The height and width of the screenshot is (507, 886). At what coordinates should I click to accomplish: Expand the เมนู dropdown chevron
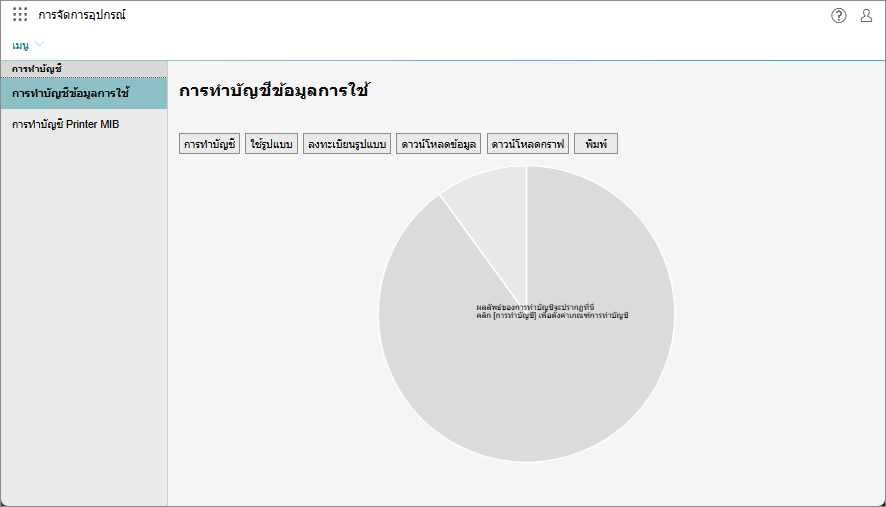coord(40,44)
